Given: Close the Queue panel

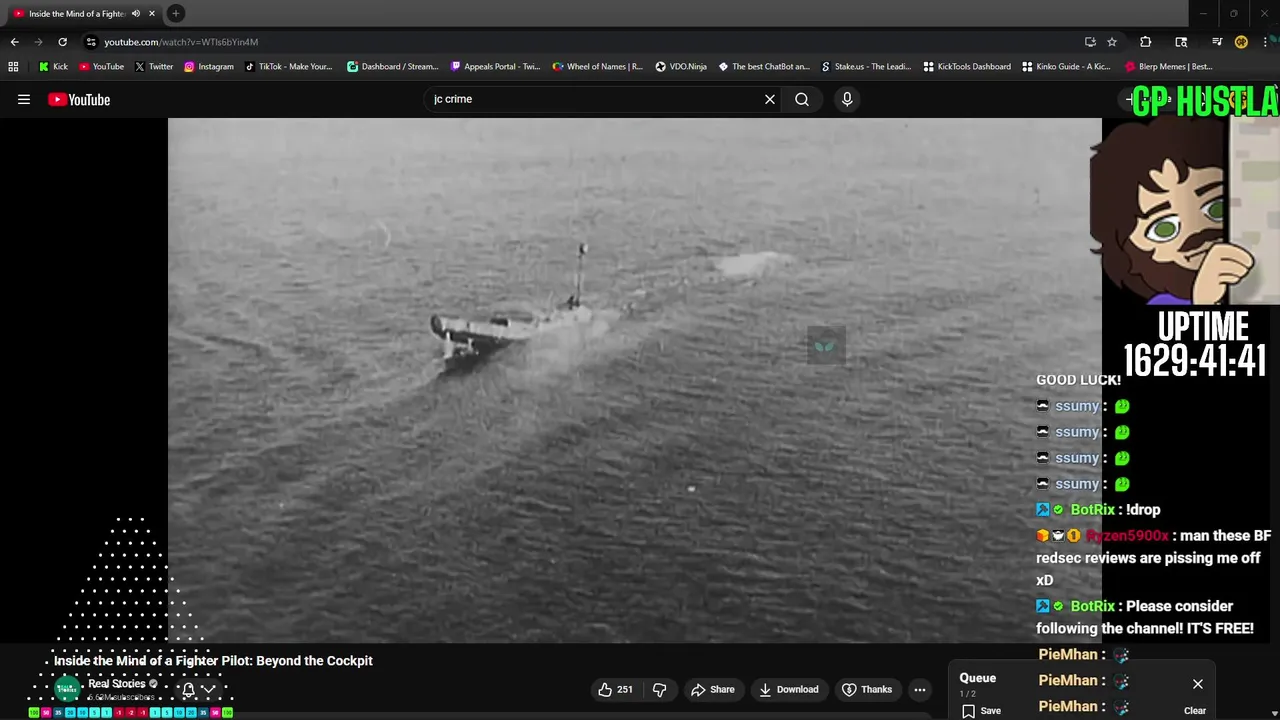Looking at the screenshot, I should tap(1198, 684).
